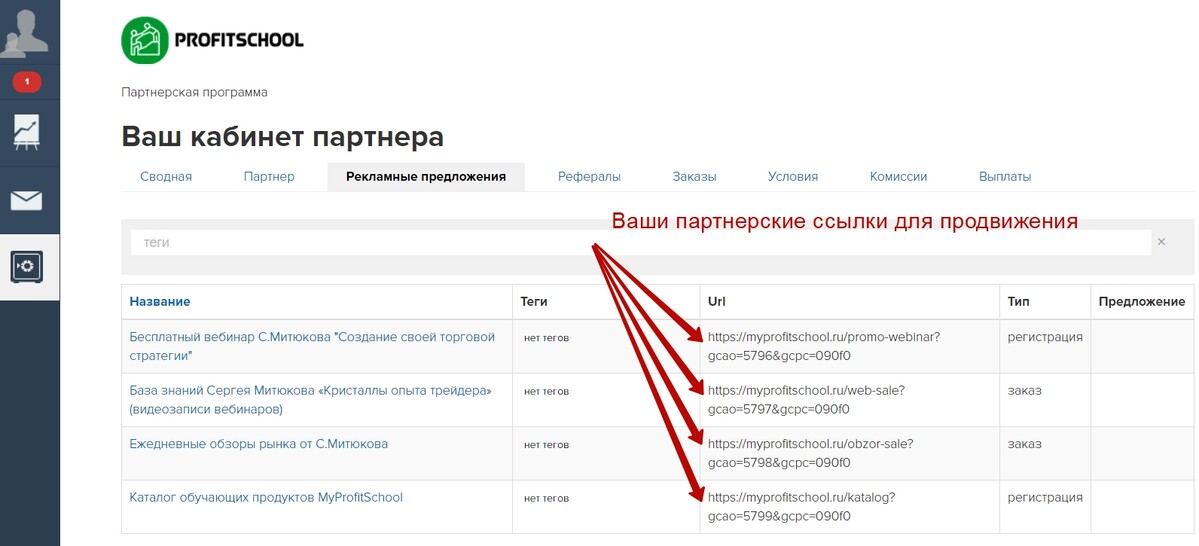Screen dimensions: 1199x546
Task: Click нет тегов in the Ежедневные обзоры row
Action: (546, 444)
